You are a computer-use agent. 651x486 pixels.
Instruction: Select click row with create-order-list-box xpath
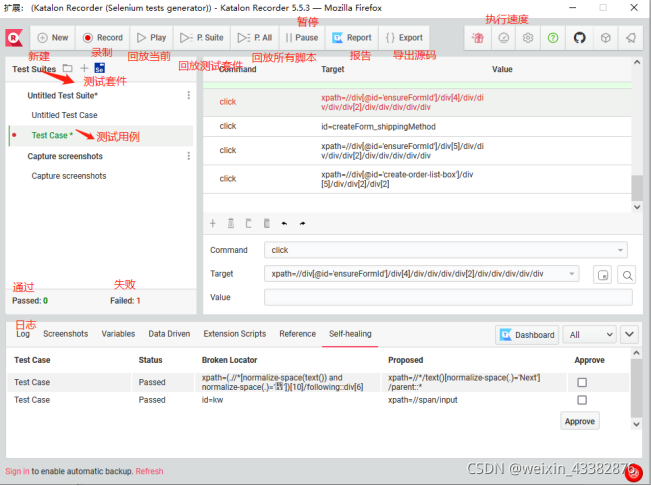point(417,179)
